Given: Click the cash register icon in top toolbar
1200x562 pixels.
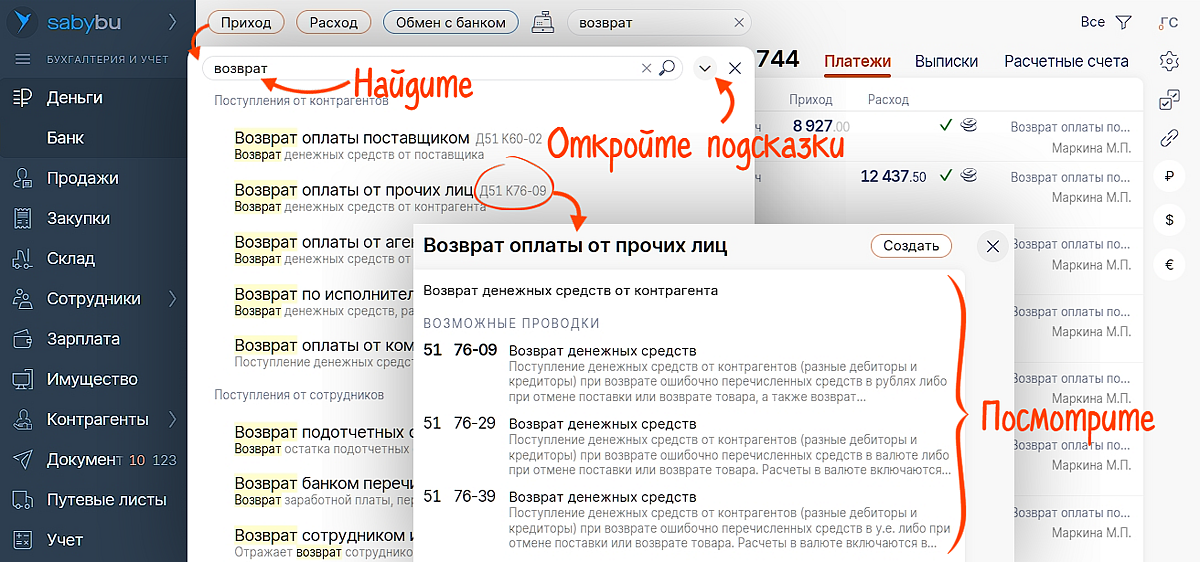Looking at the screenshot, I should click(x=545, y=22).
